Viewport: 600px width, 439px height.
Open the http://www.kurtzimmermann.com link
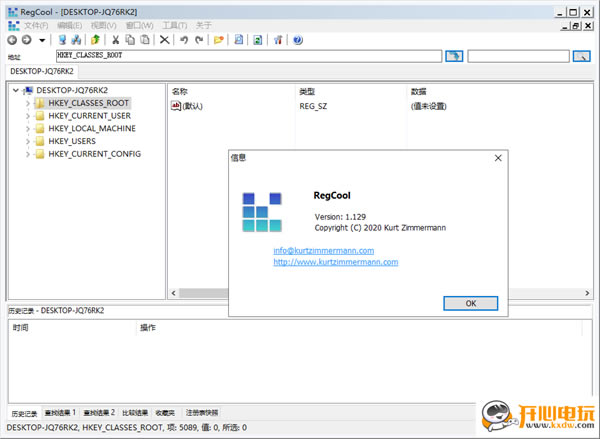click(336, 262)
